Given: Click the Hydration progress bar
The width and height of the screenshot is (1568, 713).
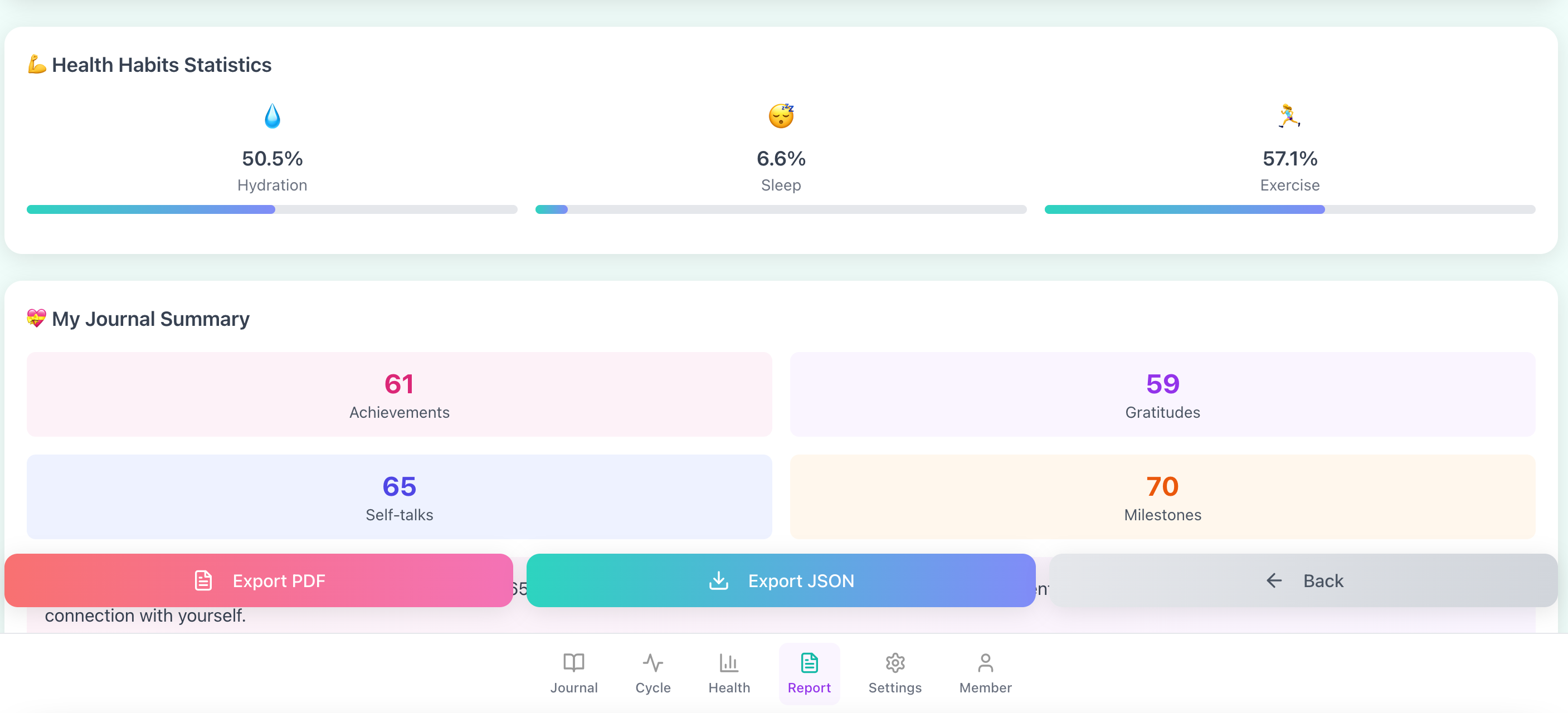Looking at the screenshot, I should (x=272, y=209).
